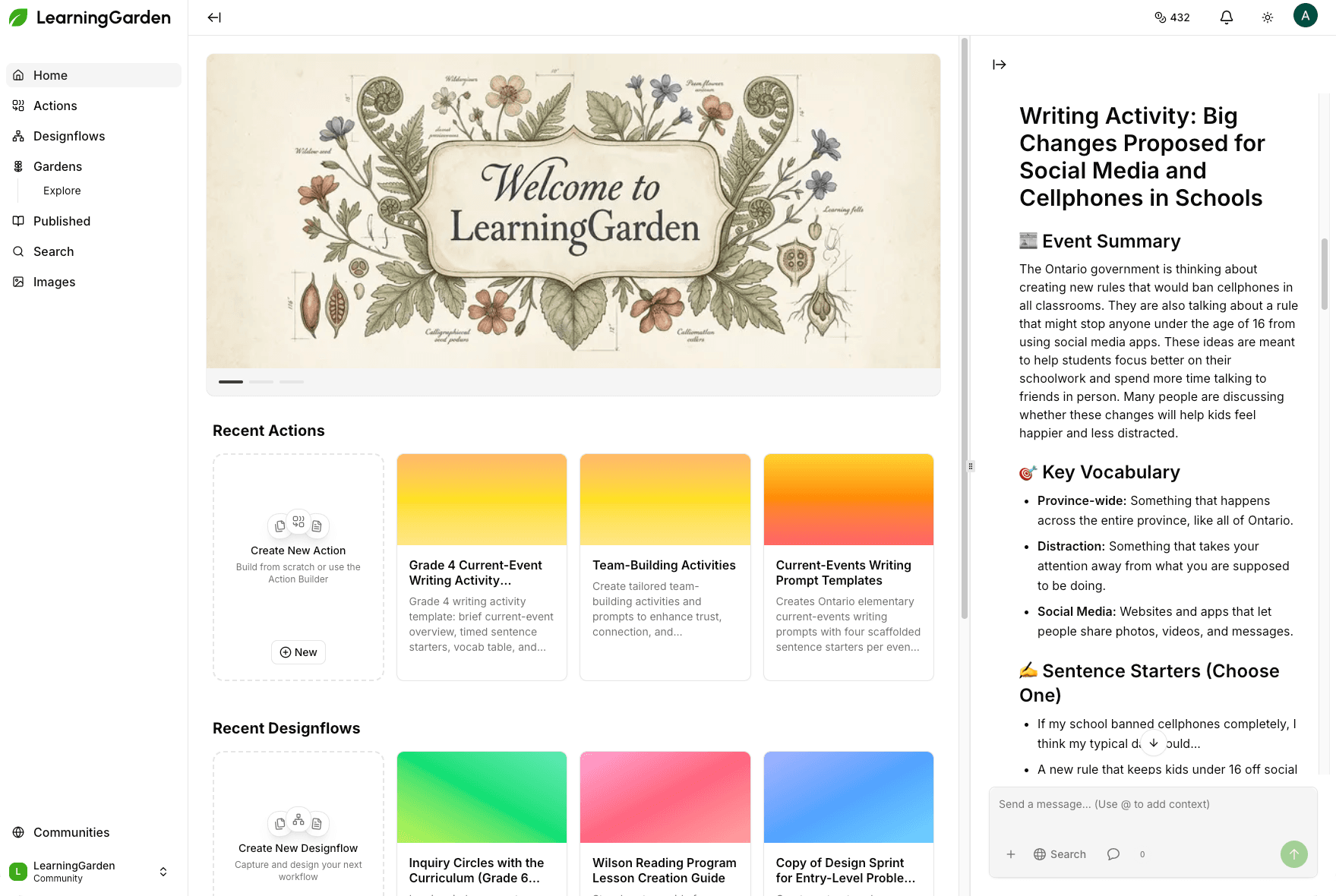
Task: Collapse the right chat panel arrow
Action: [x=1000, y=65]
